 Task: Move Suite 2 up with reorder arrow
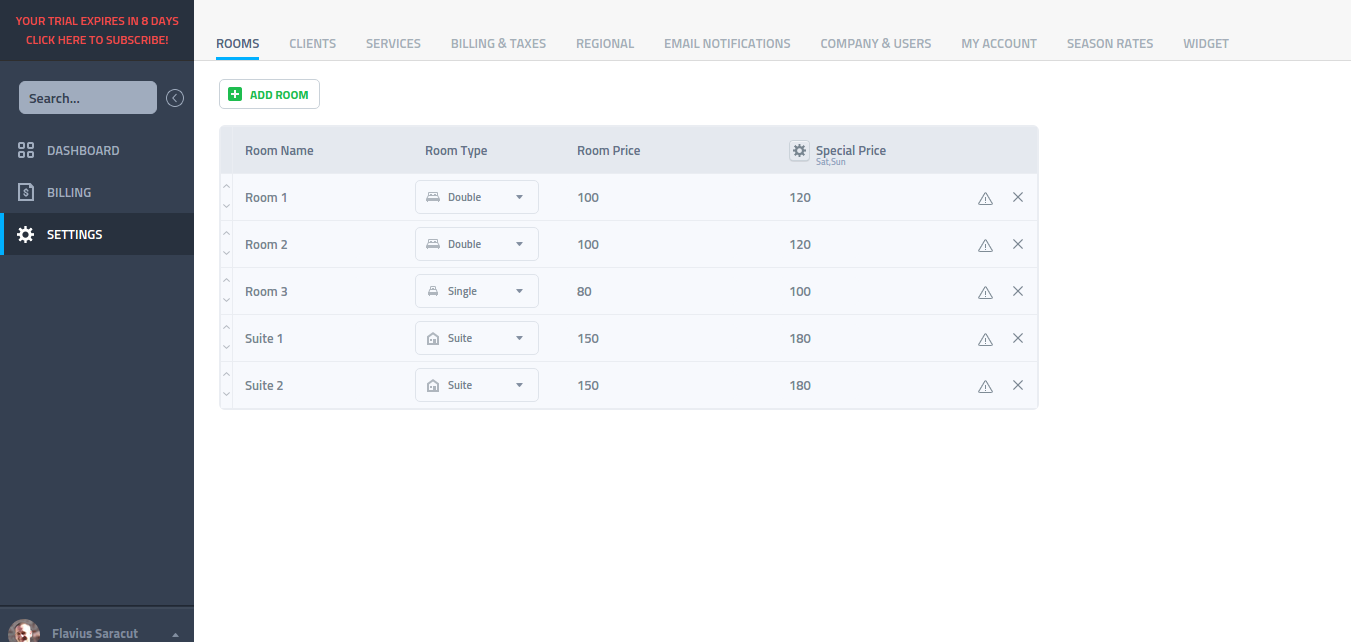coord(226,375)
